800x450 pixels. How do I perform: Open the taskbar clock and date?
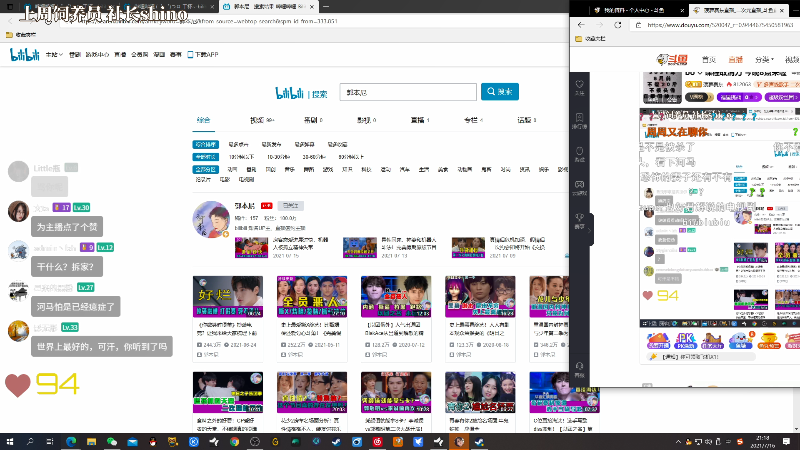pyautogui.click(x=762, y=442)
